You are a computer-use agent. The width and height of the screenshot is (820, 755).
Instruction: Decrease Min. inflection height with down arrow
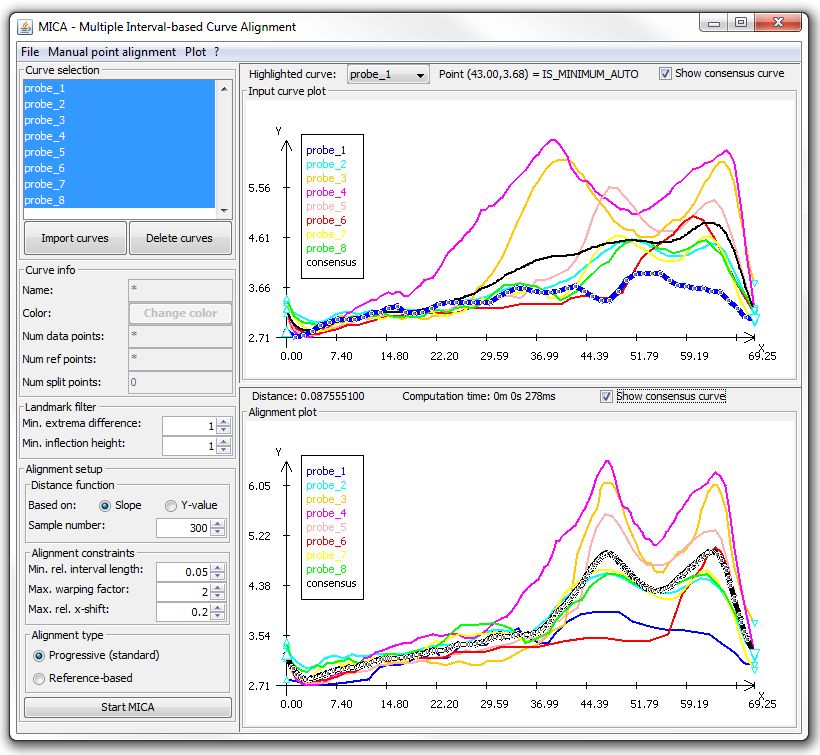224,450
